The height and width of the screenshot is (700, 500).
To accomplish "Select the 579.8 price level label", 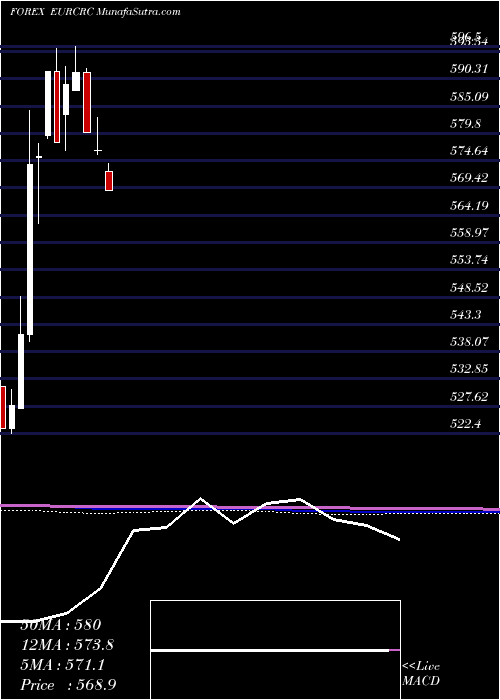I will pyautogui.click(x=465, y=123).
